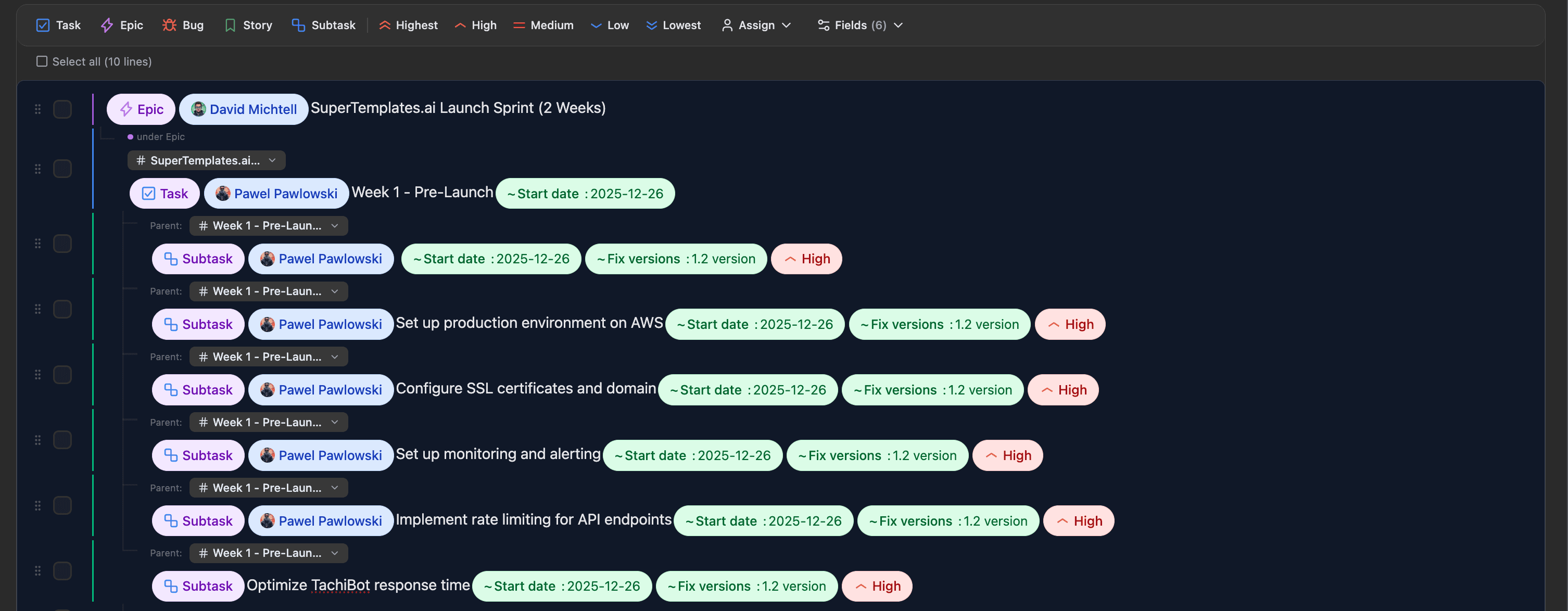The image size is (1568, 611).
Task: Open the Assign menu
Action: (x=755, y=25)
